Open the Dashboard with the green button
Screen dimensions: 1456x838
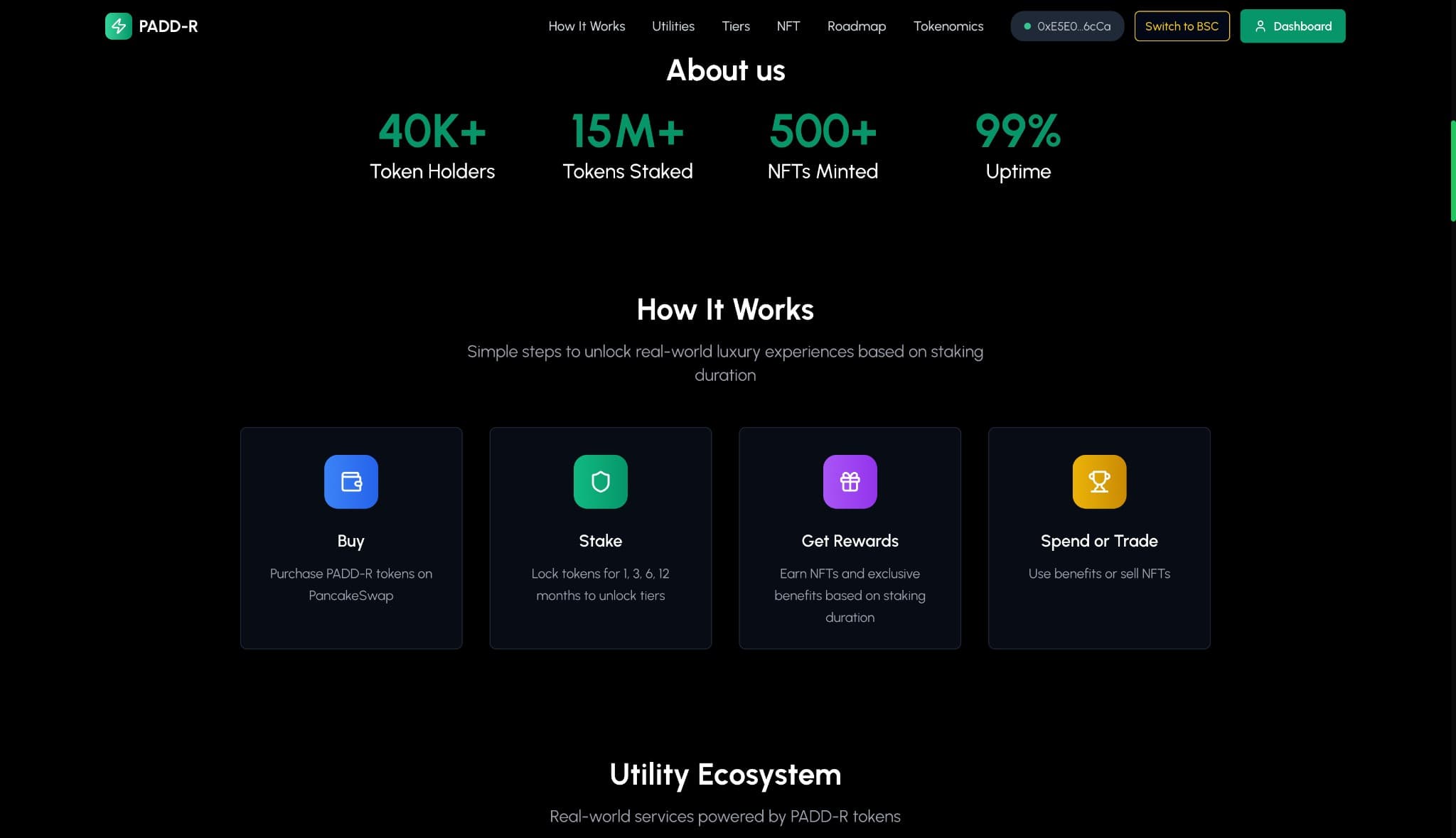tap(1292, 26)
